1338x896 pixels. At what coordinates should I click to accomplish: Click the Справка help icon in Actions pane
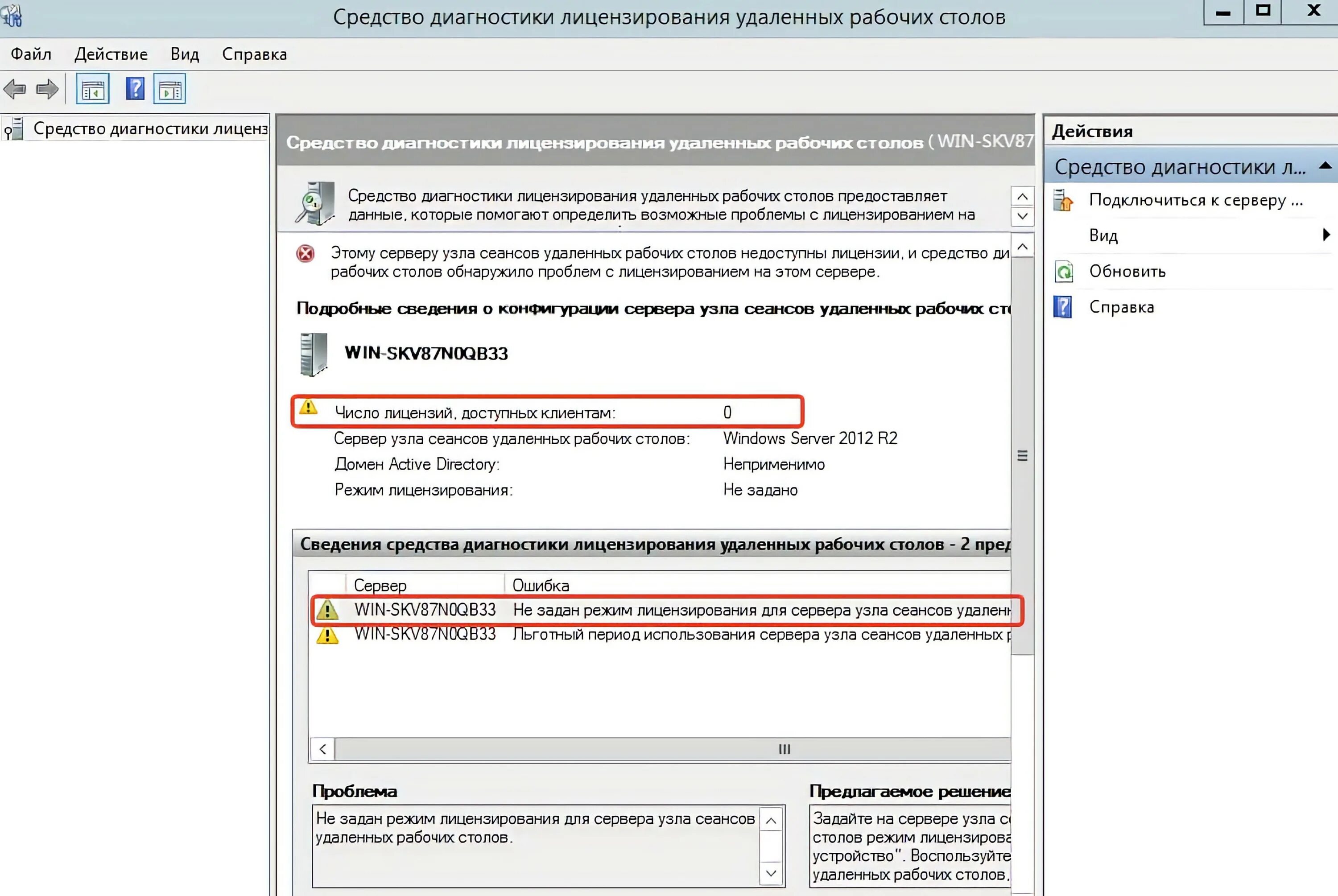[1063, 307]
